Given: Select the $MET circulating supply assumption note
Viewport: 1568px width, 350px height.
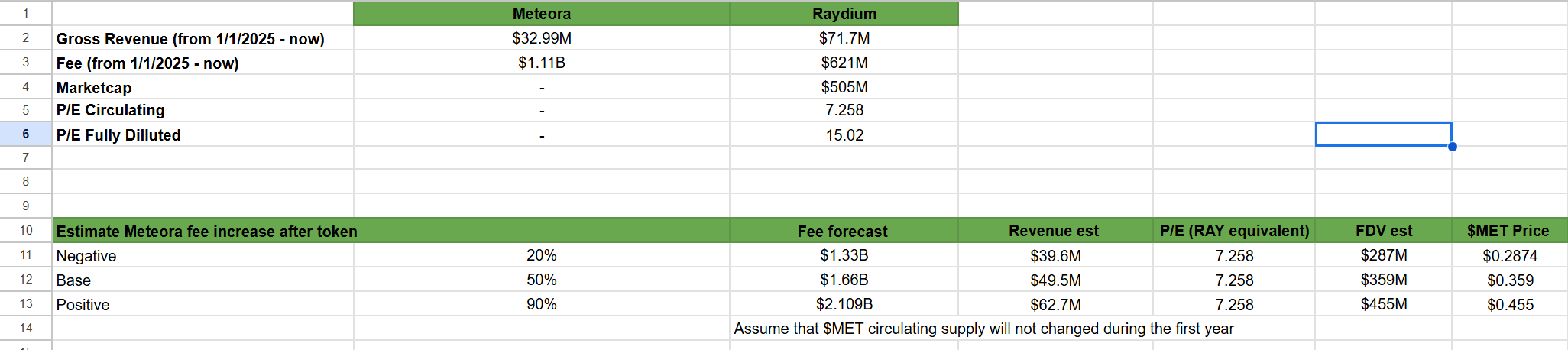Looking at the screenshot, I should pos(983,329).
